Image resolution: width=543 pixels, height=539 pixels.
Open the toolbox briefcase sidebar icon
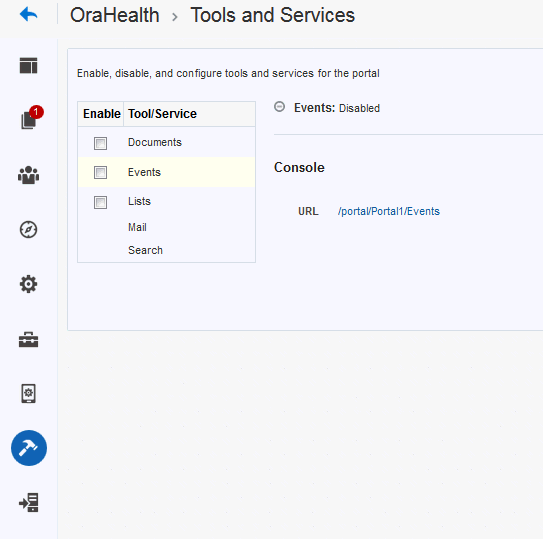coord(28,339)
